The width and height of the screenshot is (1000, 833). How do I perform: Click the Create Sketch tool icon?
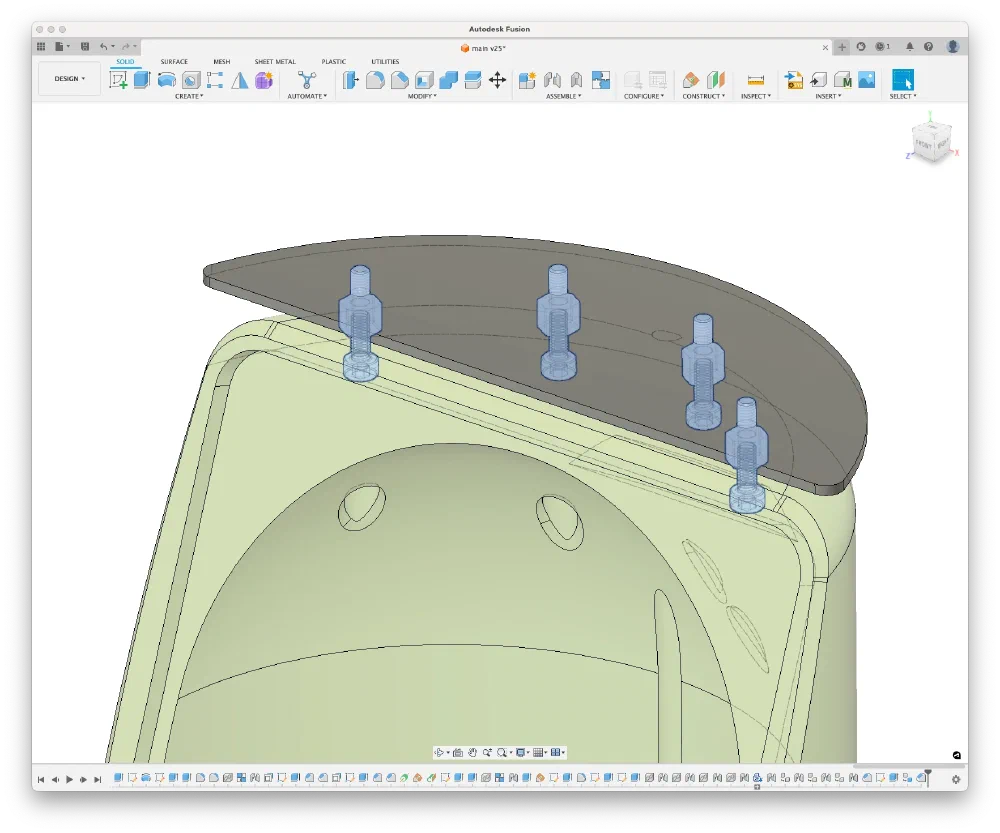click(x=118, y=80)
